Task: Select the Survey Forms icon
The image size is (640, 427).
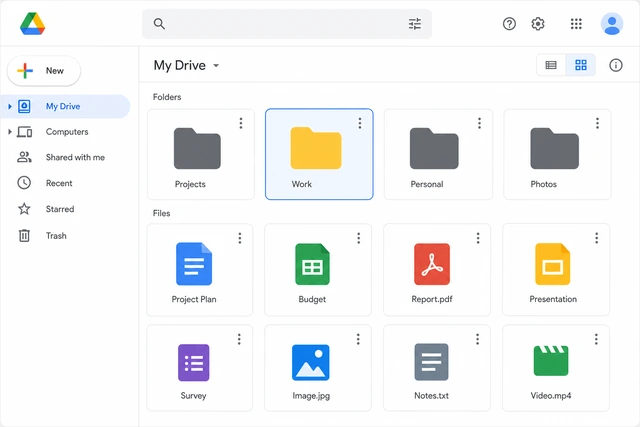Action: [193, 363]
